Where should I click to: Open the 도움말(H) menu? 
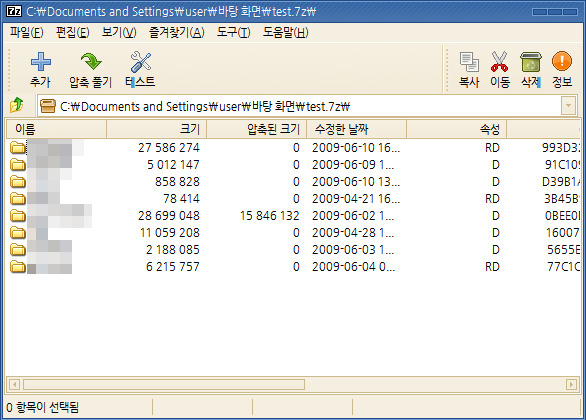tap(286, 33)
